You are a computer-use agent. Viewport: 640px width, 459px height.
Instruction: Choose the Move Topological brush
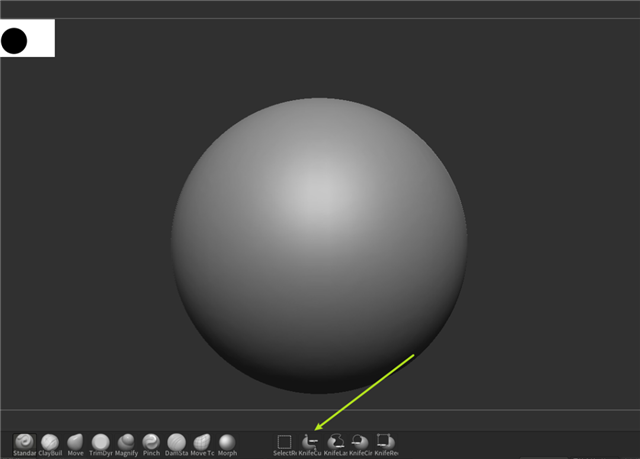coord(202,445)
